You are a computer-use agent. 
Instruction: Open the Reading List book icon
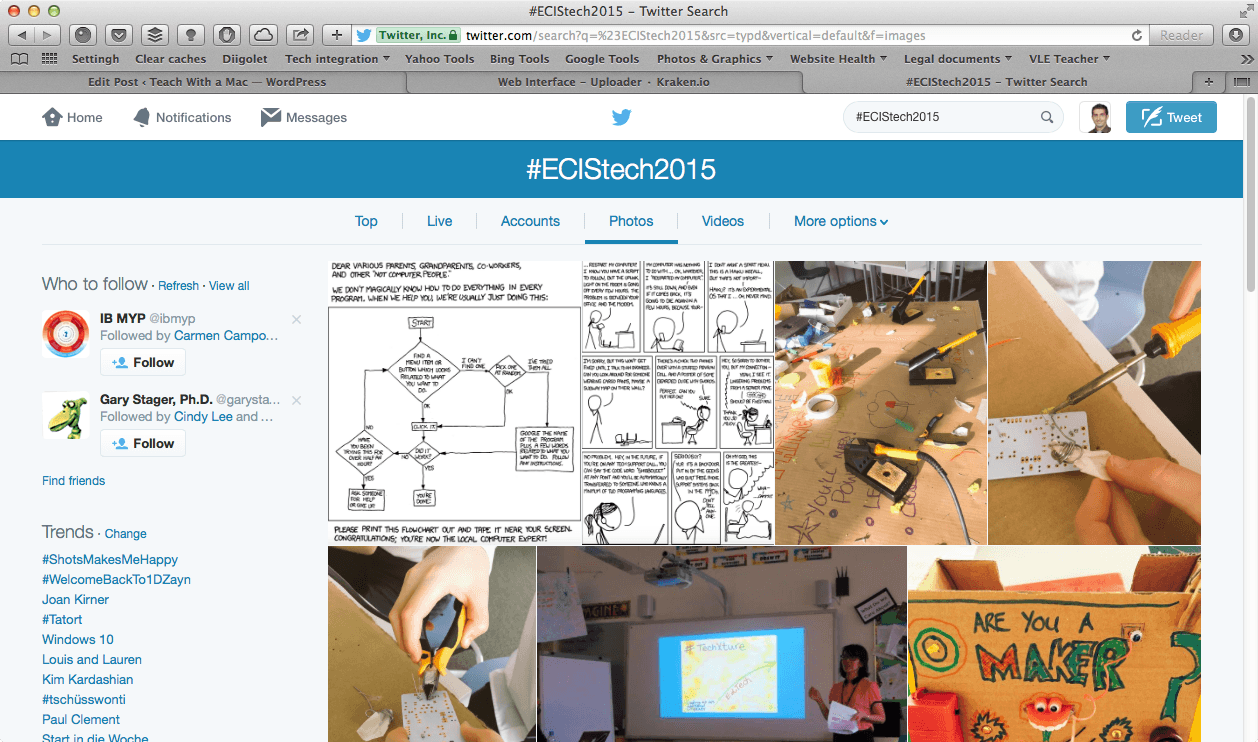(19, 59)
